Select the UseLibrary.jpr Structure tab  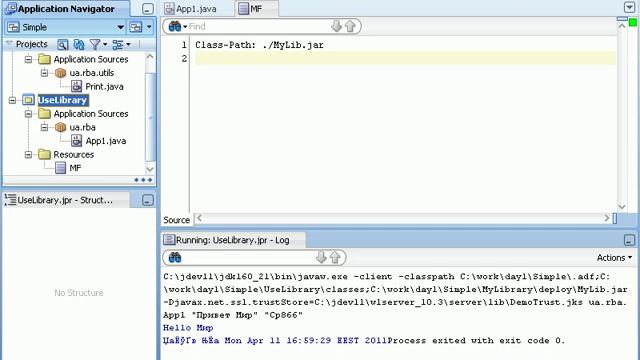click(65, 200)
